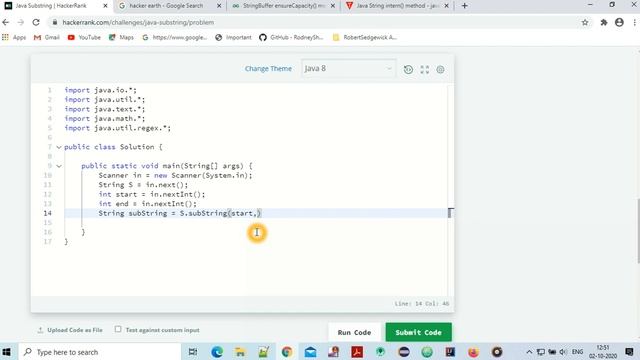This screenshot has height=360, width=640.
Task: Click the browser address bar URL
Action: 138,22
